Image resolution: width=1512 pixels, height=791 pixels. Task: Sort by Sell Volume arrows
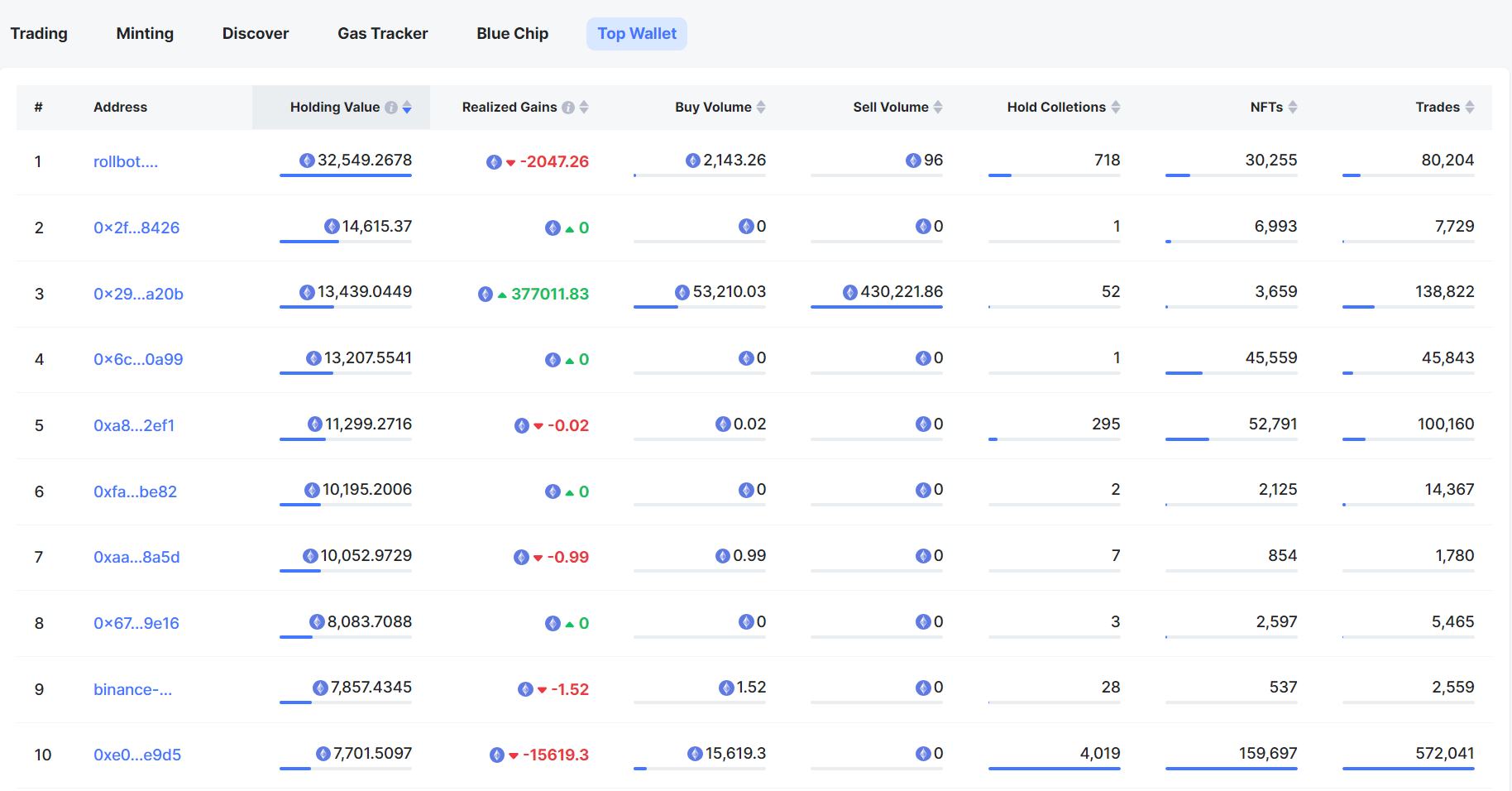pos(938,108)
